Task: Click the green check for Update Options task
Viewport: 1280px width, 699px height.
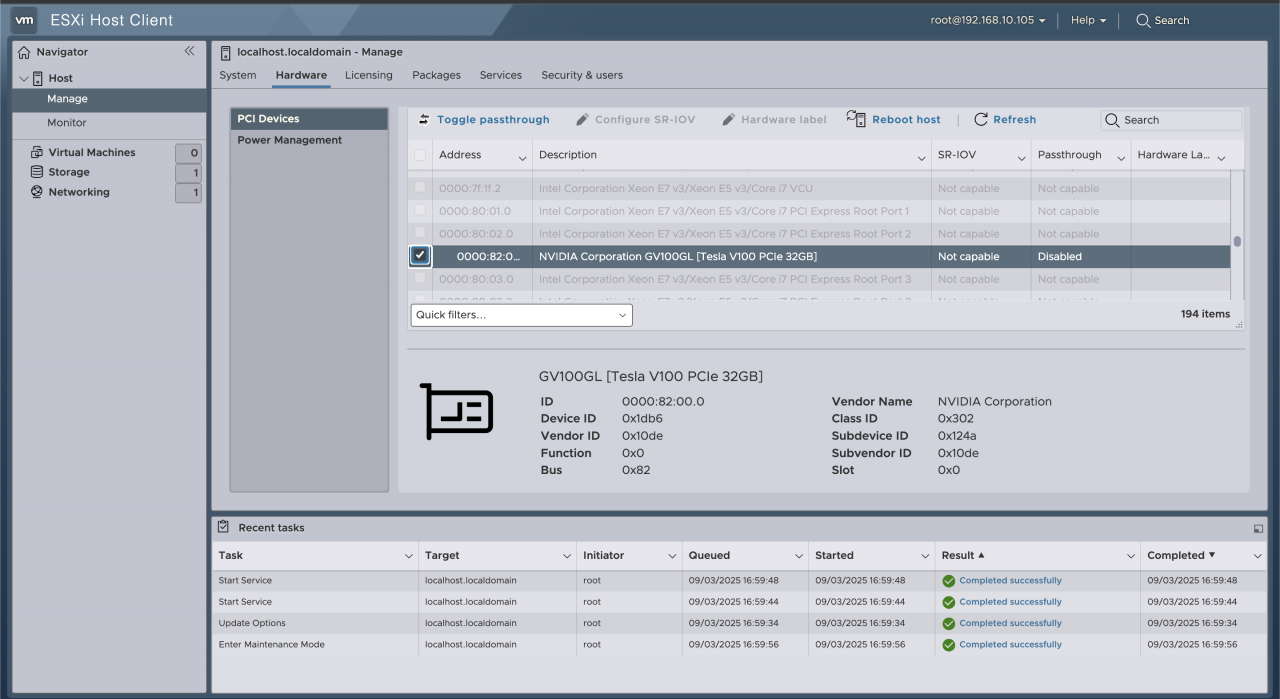Action: [x=948, y=623]
